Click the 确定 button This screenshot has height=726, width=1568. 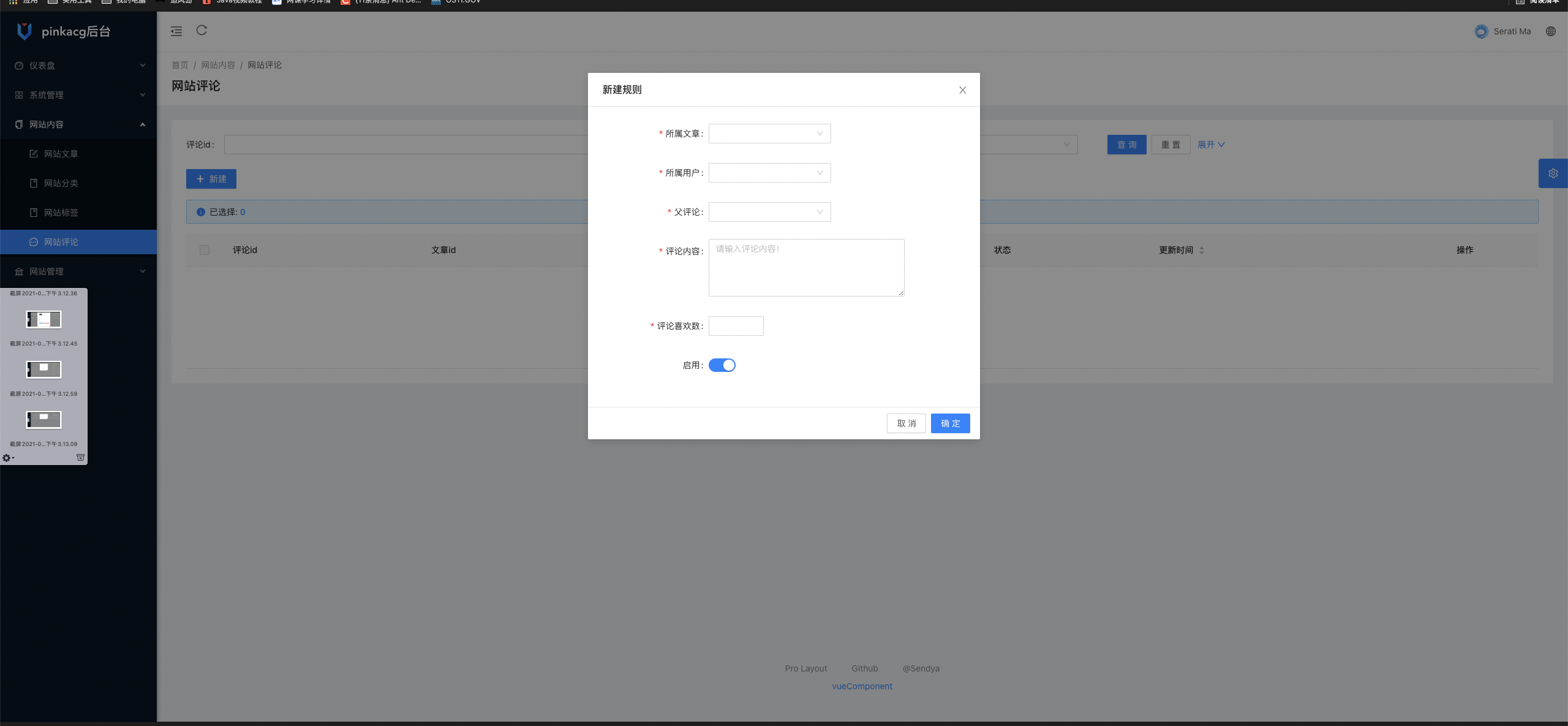(950, 423)
